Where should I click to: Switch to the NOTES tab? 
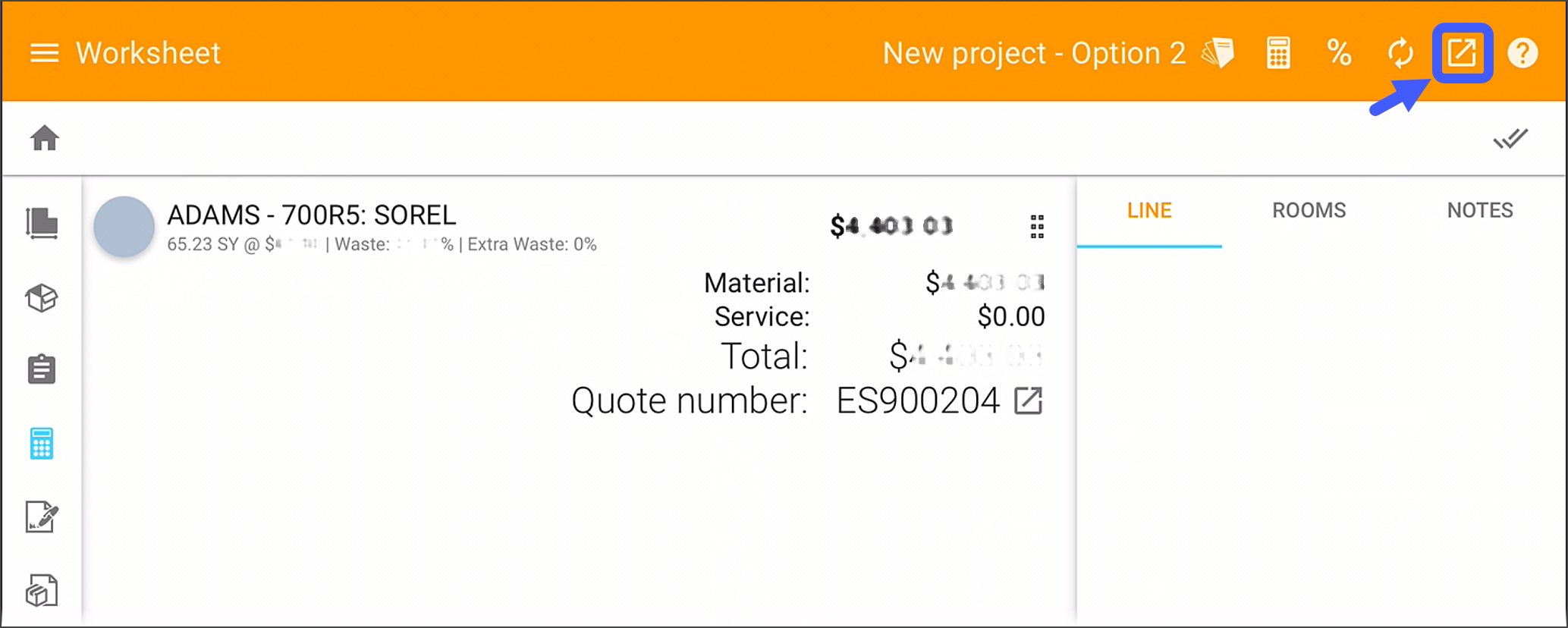[x=1479, y=210]
